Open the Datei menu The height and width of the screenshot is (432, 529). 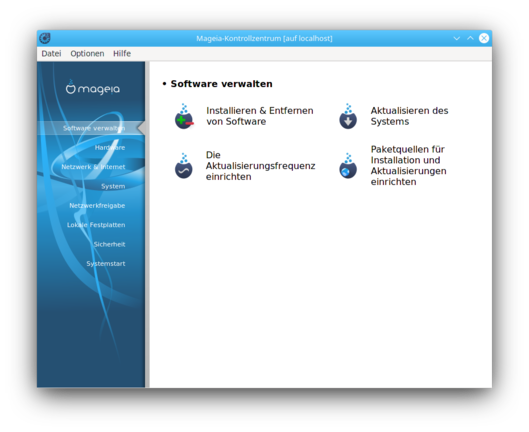[51, 54]
